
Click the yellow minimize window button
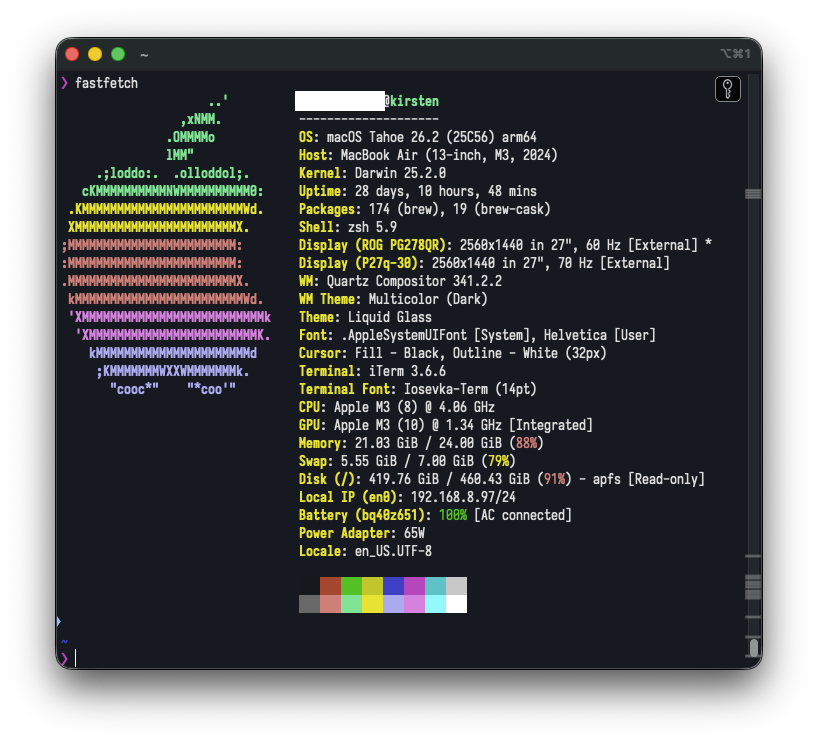click(x=95, y=54)
